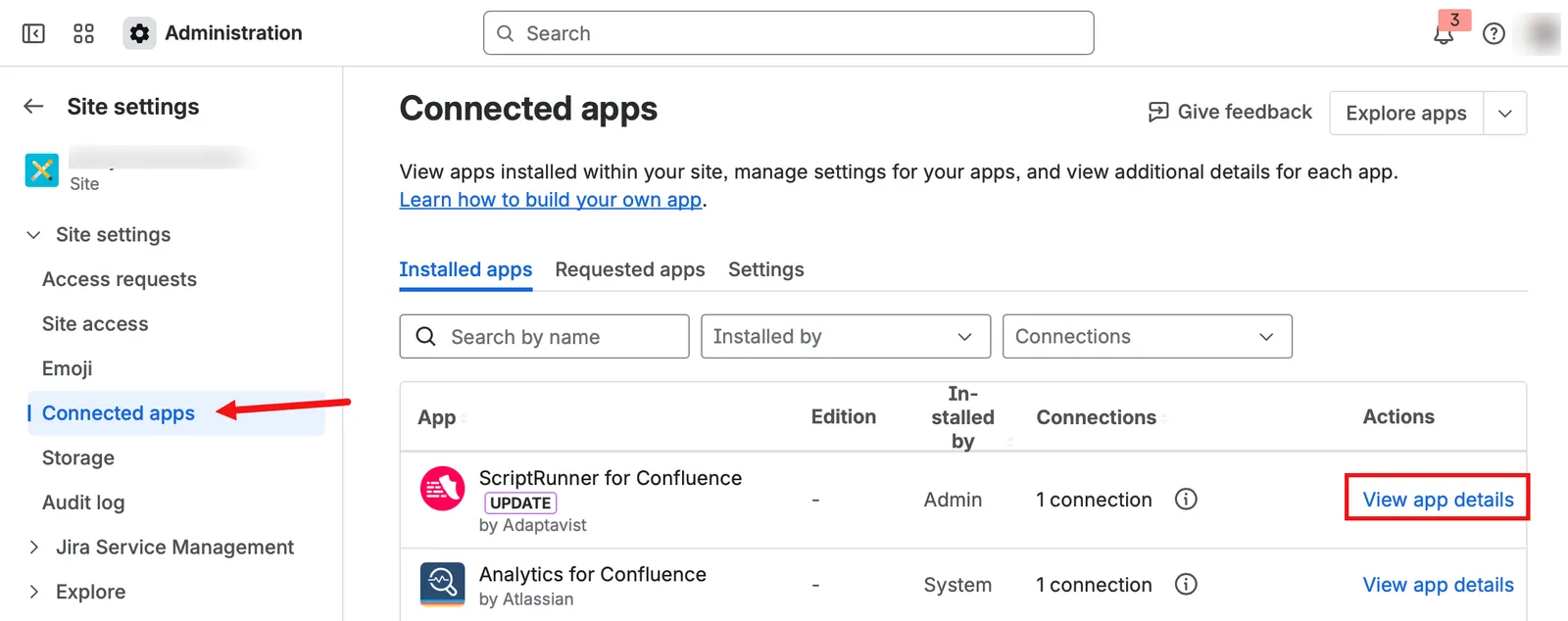Expand the Explore sidebar section
This screenshot has width=1568, height=621.
[x=34, y=592]
